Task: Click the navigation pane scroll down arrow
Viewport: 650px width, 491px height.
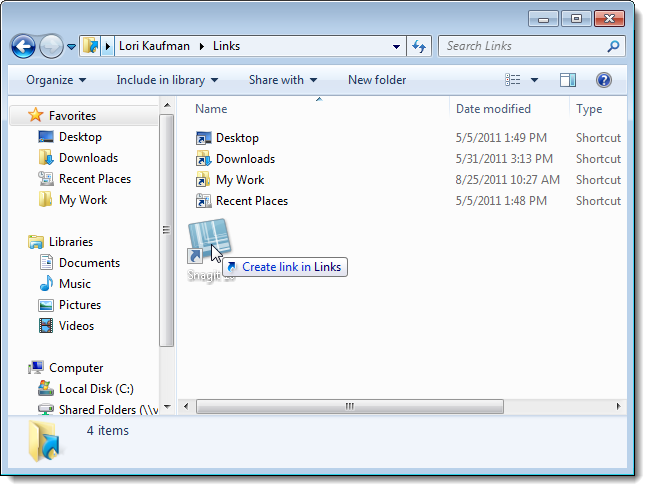Action: [x=167, y=407]
